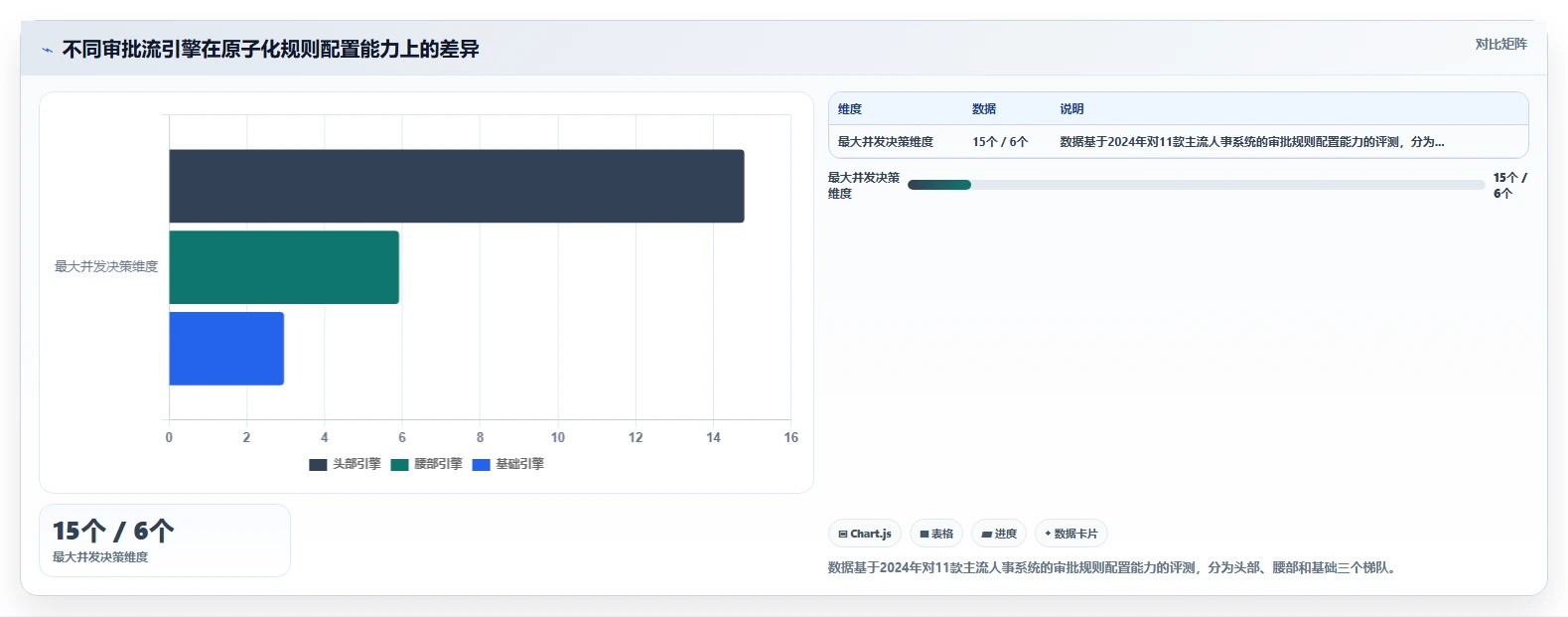Click the 说明 column header
1568x617 pixels.
point(1071,109)
